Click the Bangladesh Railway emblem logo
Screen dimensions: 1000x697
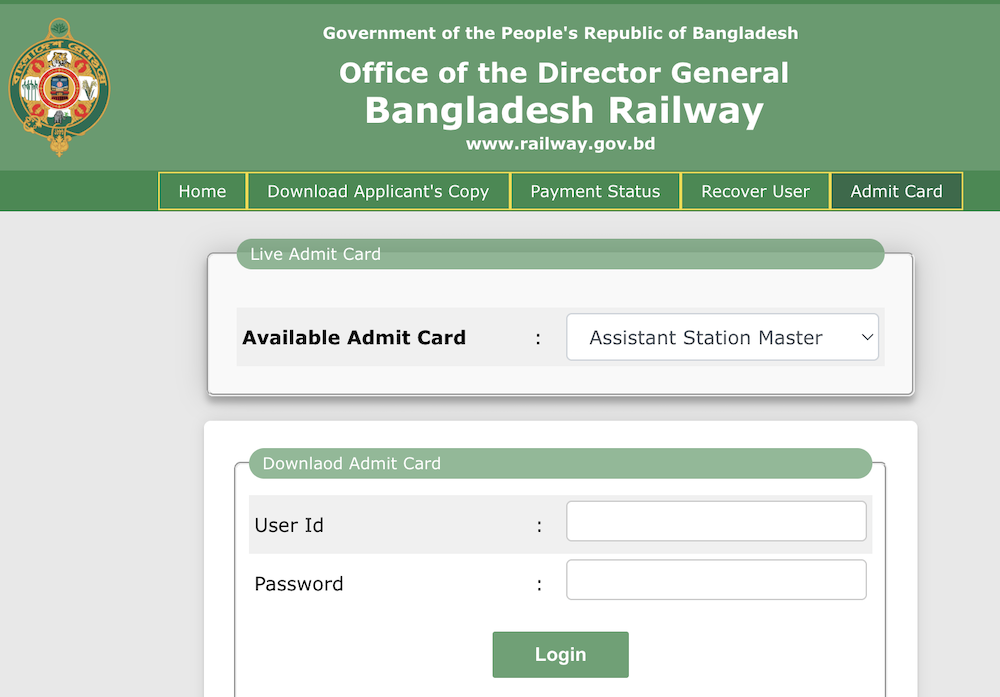pyautogui.click(x=59, y=87)
